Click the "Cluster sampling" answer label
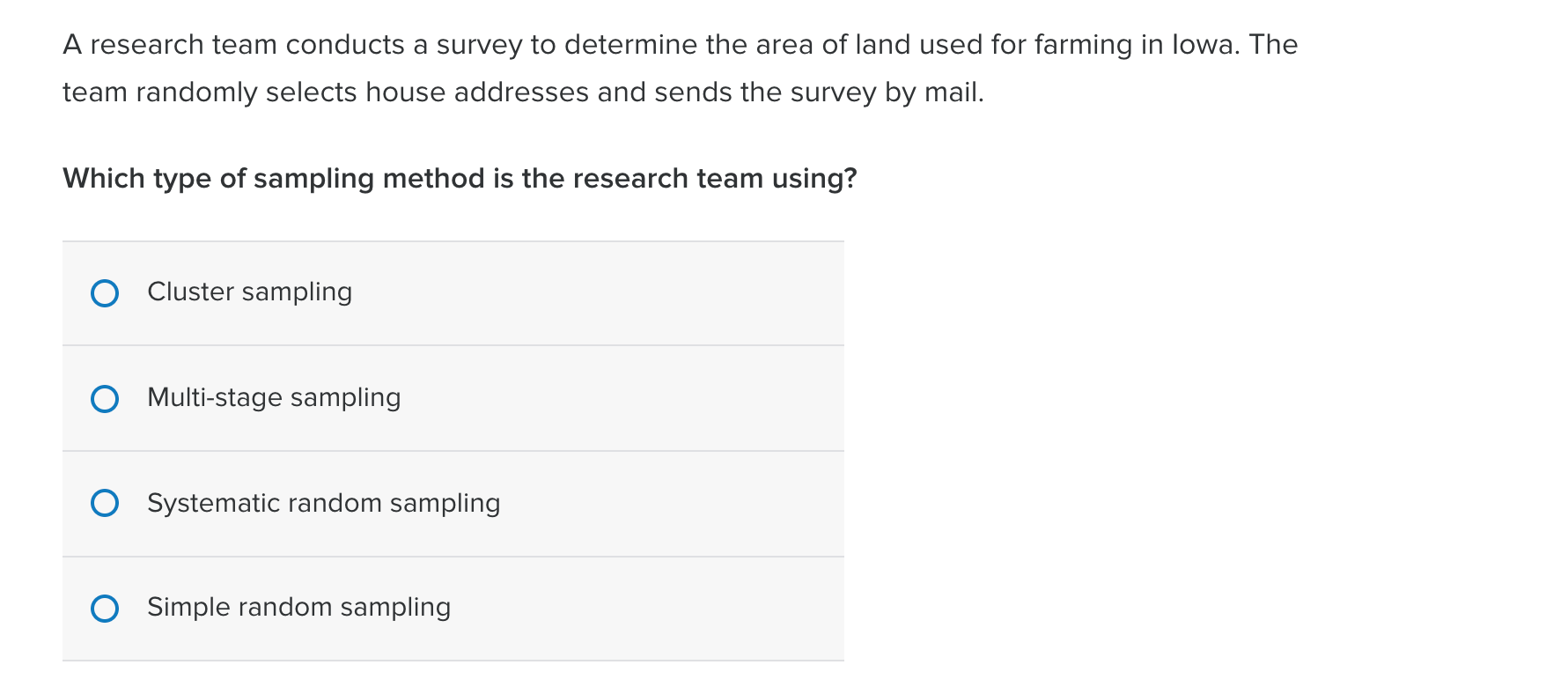This screenshot has width=1568, height=687. (x=249, y=292)
